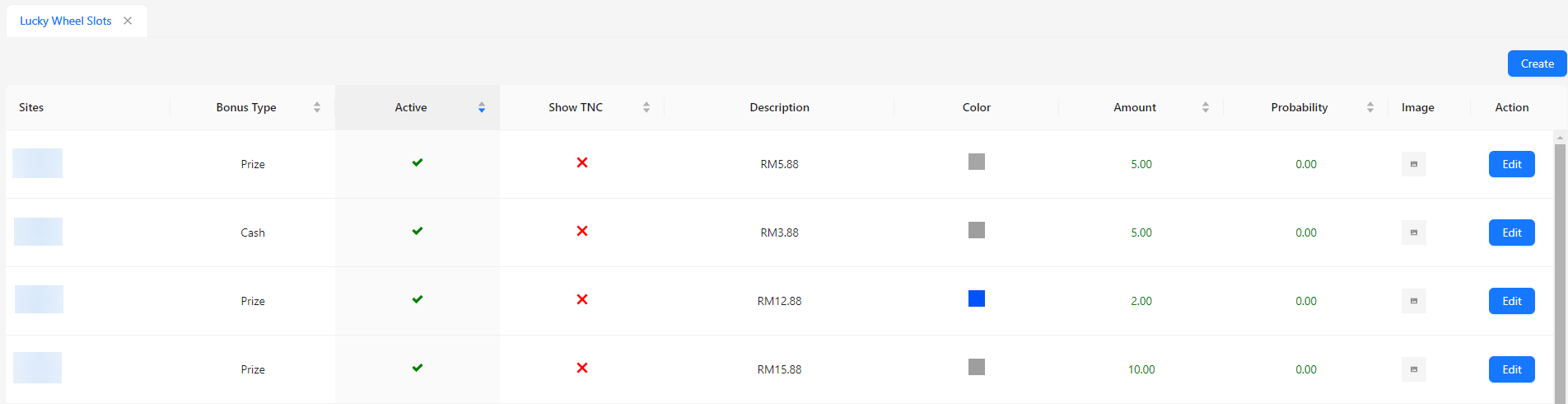The width and height of the screenshot is (1568, 404).
Task: Open image icon in RM15.88 row
Action: tap(1413, 369)
